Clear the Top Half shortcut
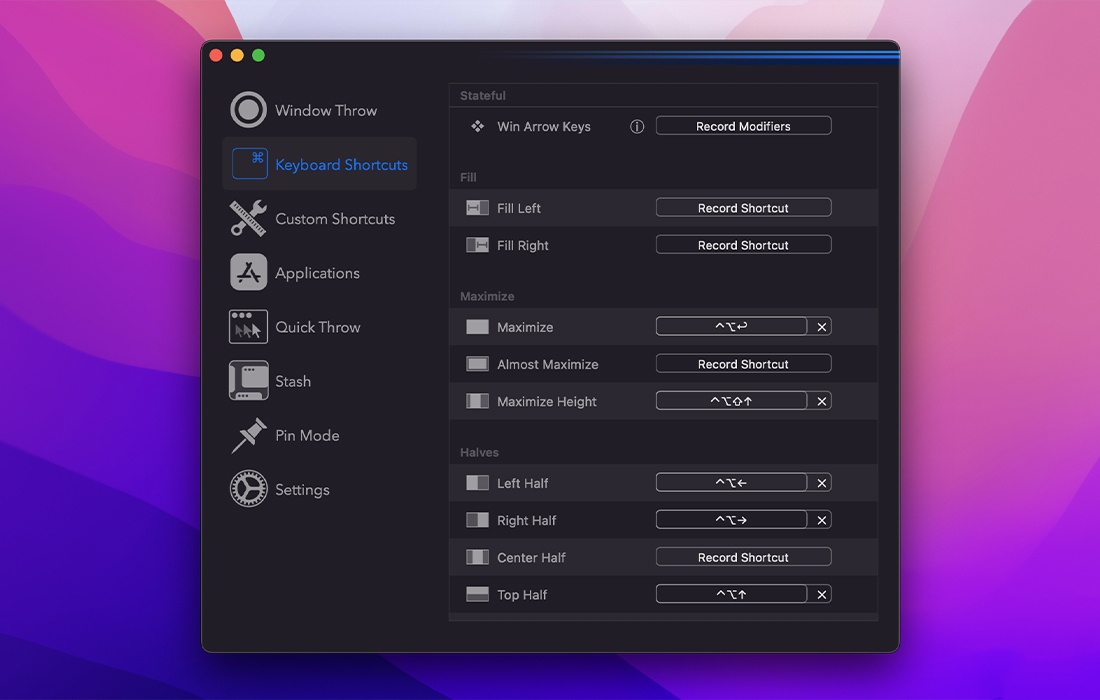The image size is (1100, 700). tap(821, 594)
